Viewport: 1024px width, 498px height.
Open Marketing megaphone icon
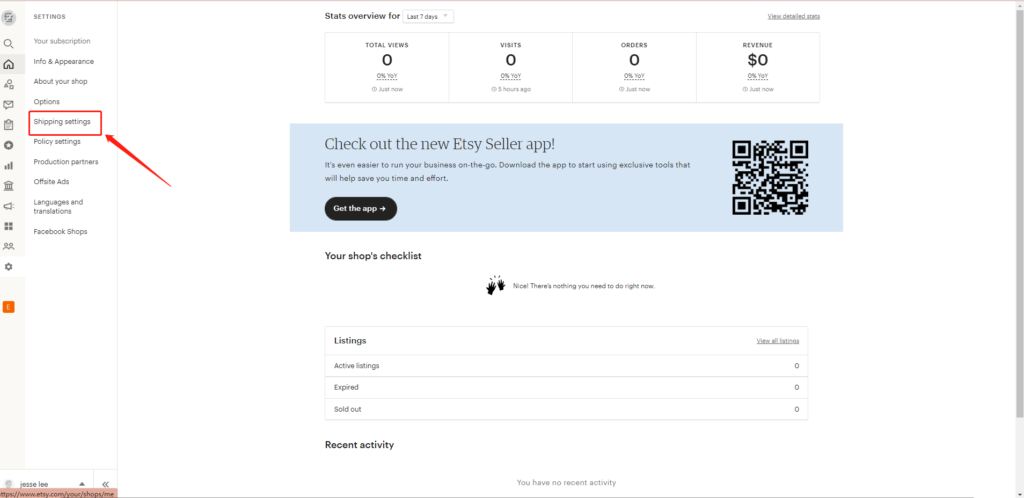point(8,206)
